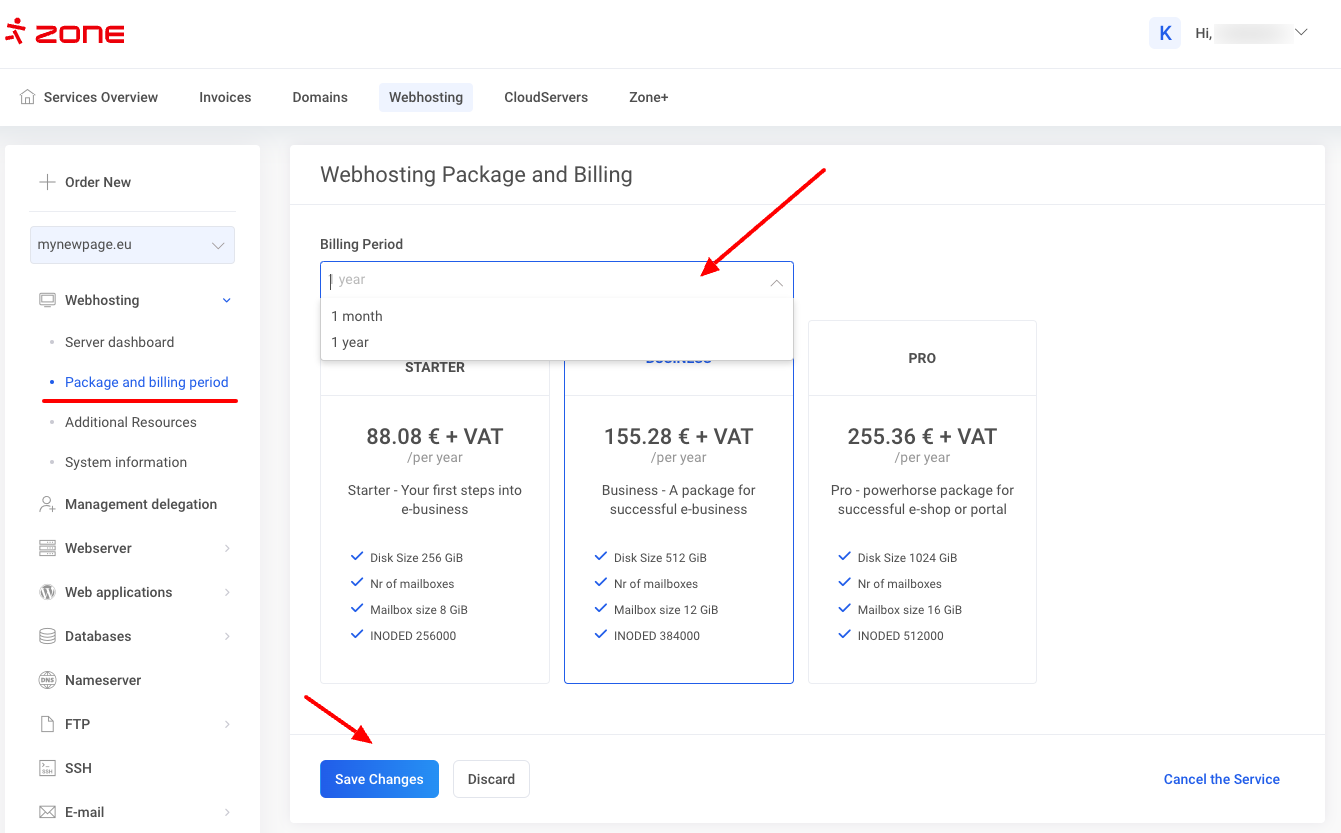Collapse the Webhosting sidebar section
Screen dimensions: 1341x833
click(226, 300)
